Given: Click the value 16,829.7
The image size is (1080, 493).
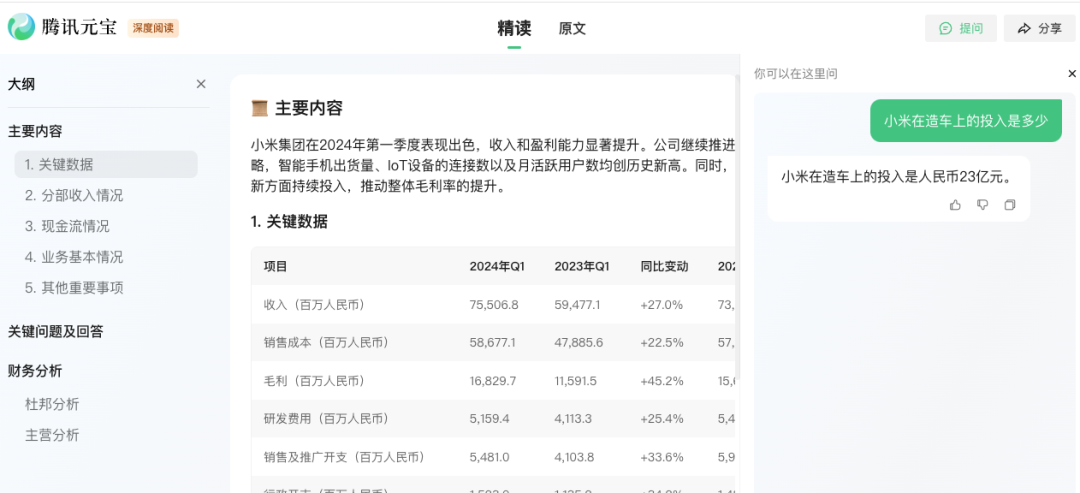Looking at the screenshot, I should click(493, 381).
